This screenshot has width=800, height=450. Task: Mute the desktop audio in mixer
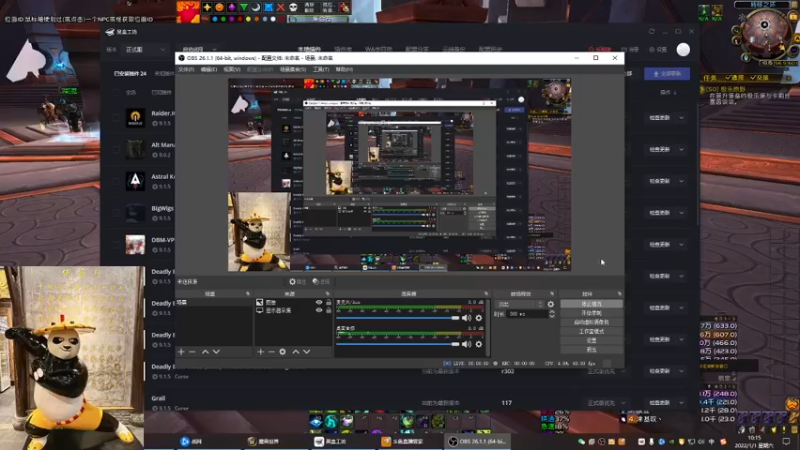coord(466,344)
